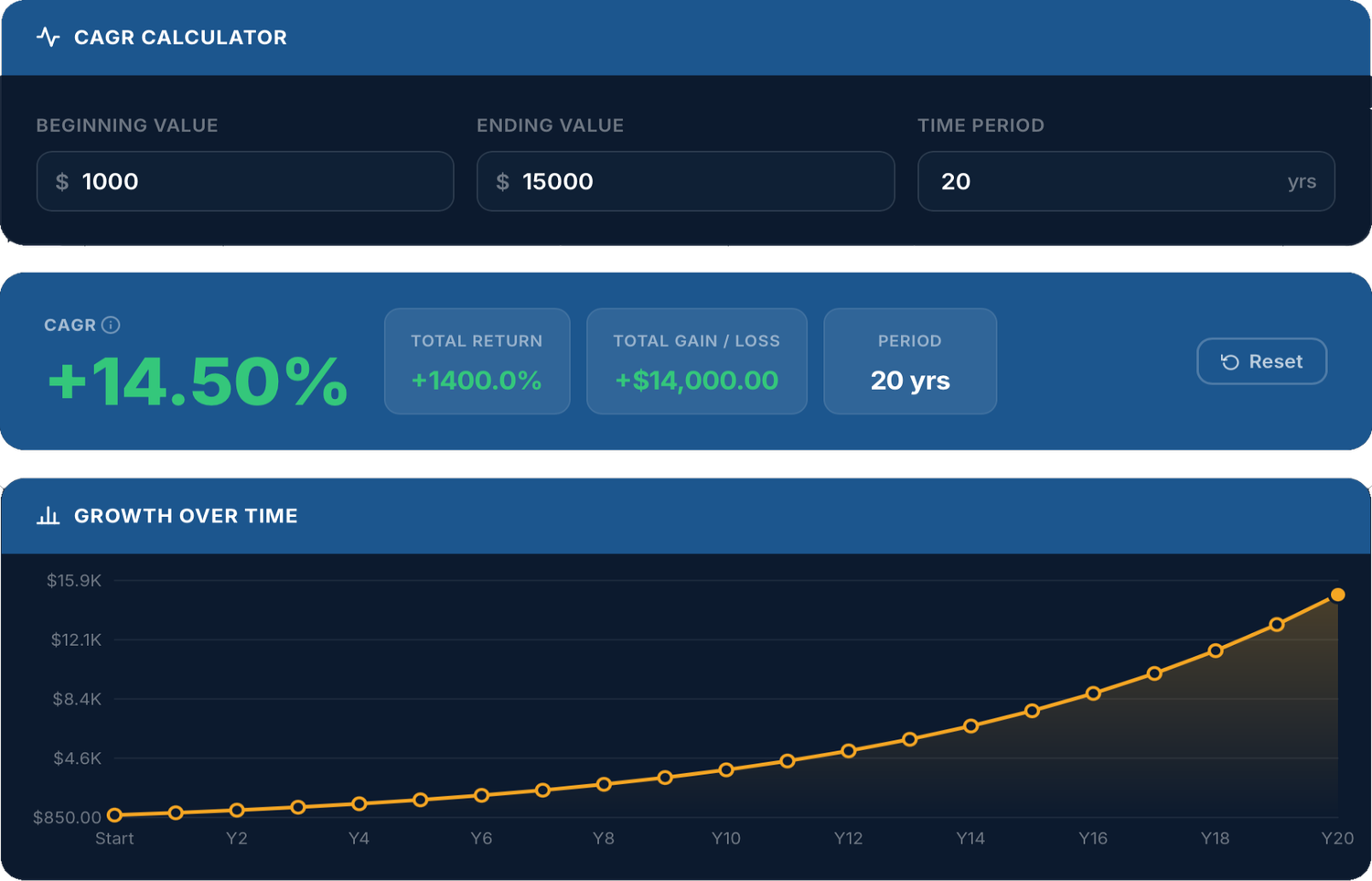Viewport: 1372px width, 881px height.
Task: Click the Reset button
Action: tap(1261, 361)
